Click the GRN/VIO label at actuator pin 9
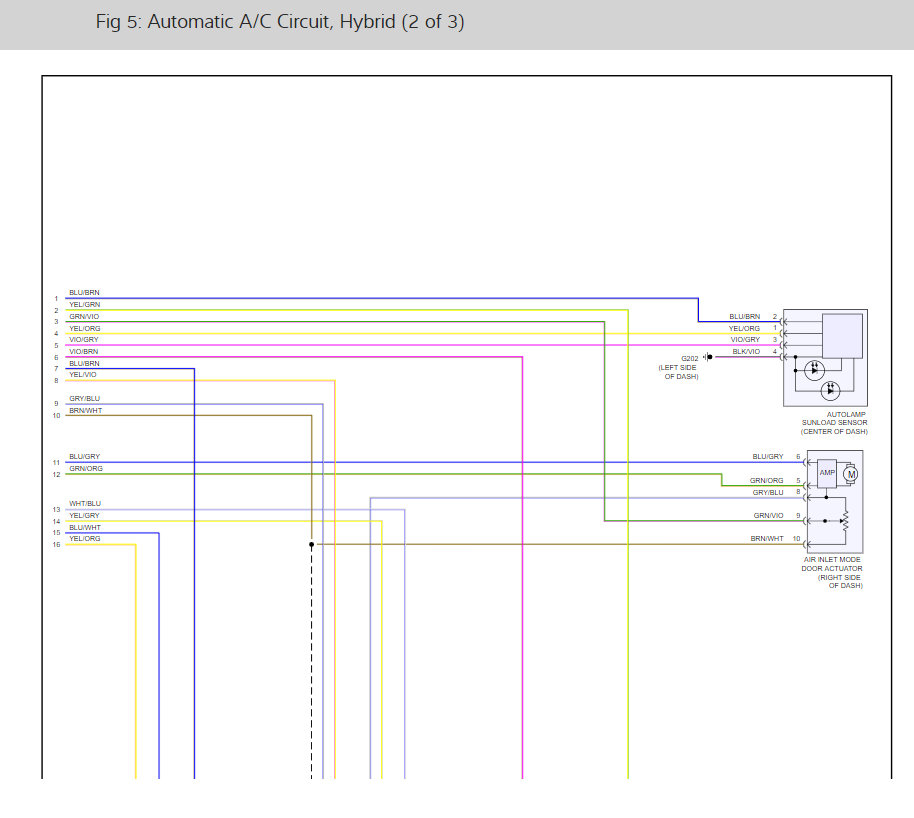 768,515
